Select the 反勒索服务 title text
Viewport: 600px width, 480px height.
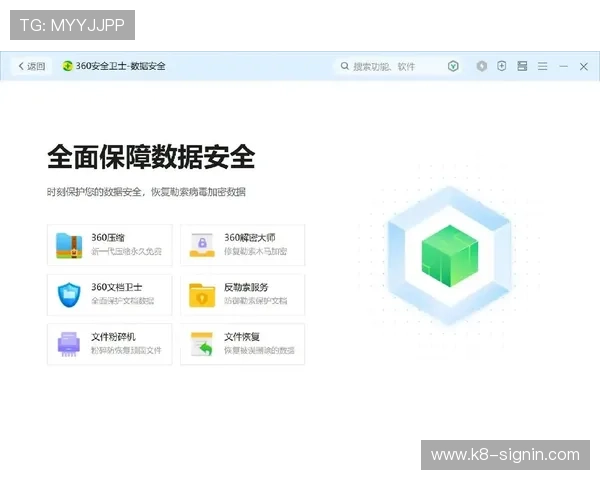pyautogui.click(x=246, y=287)
